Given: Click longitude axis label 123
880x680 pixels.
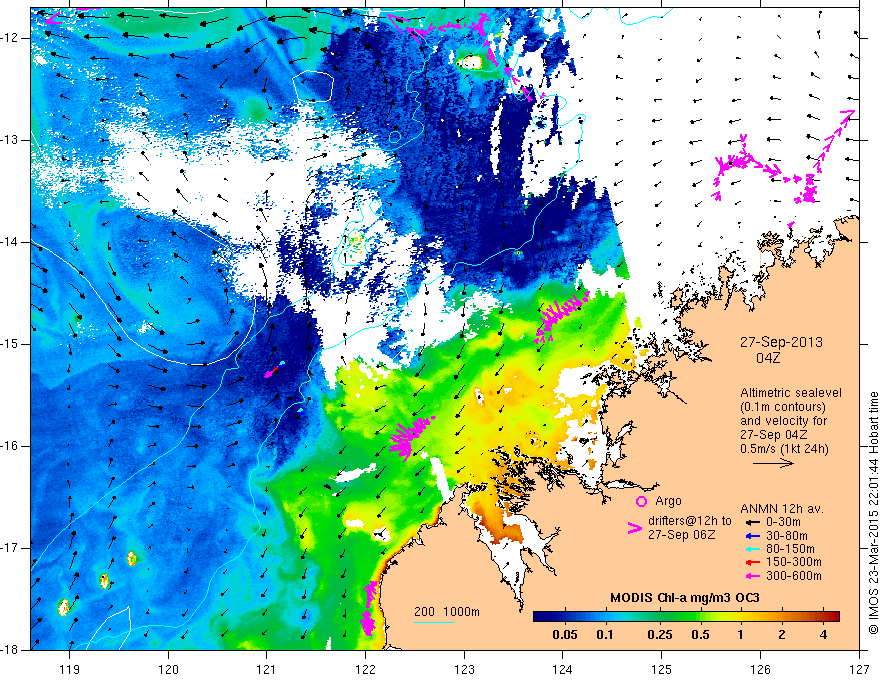Looking at the screenshot, I should click(464, 669).
